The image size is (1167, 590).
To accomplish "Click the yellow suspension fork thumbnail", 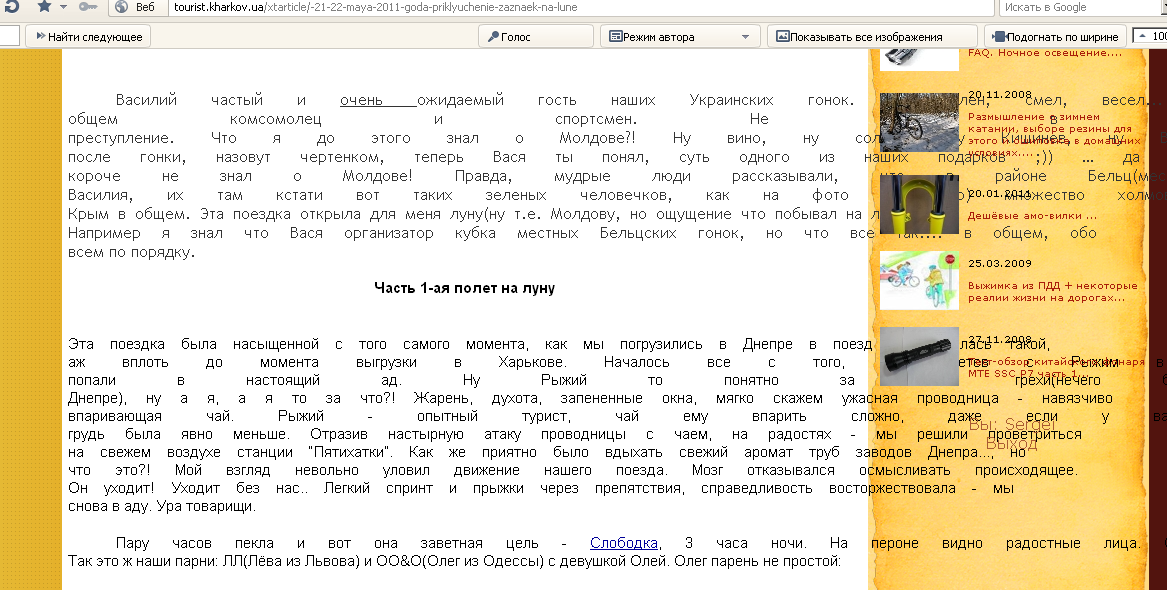I will point(919,203).
